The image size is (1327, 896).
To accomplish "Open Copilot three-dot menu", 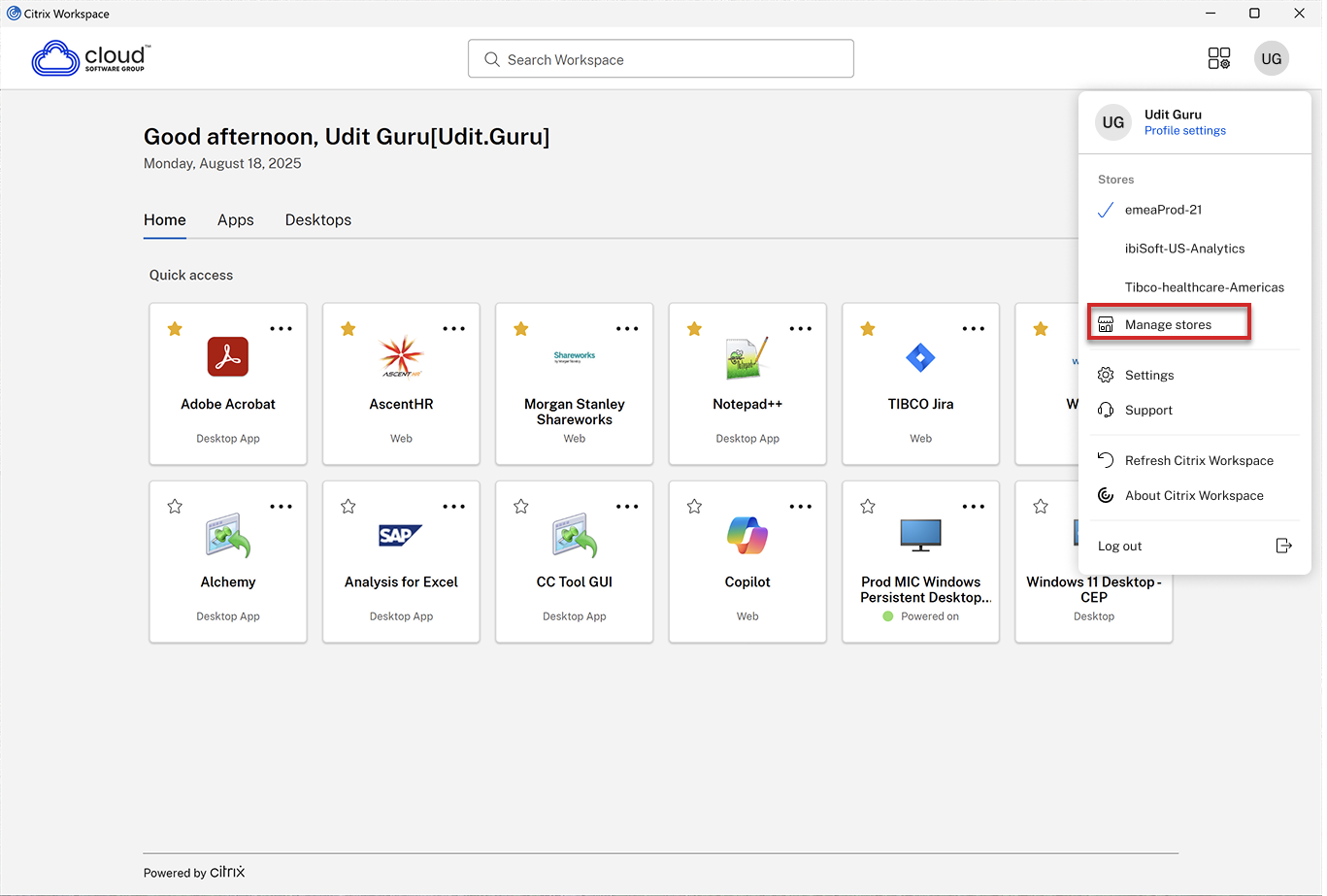I will (801, 507).
